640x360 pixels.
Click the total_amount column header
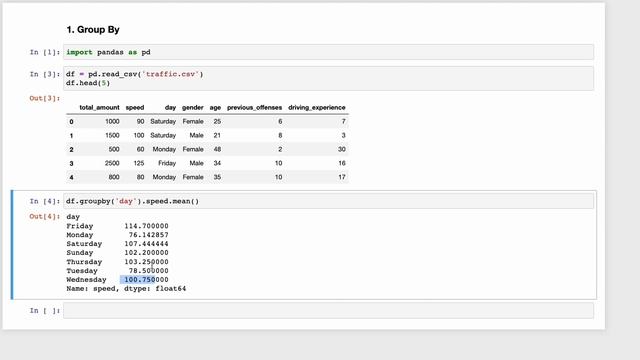(99, 107)
